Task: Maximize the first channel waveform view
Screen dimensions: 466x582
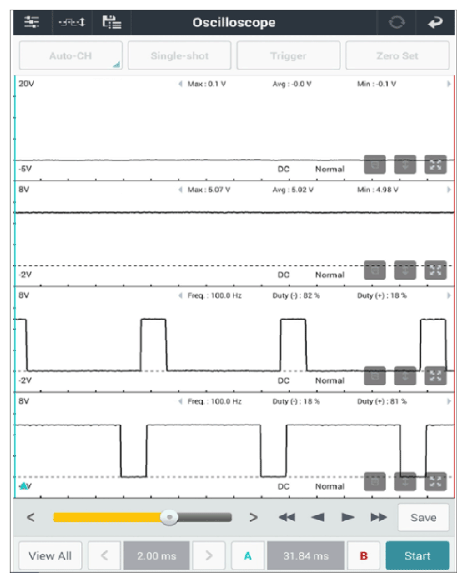Action: pyautogui.click(x=435, y=164)
